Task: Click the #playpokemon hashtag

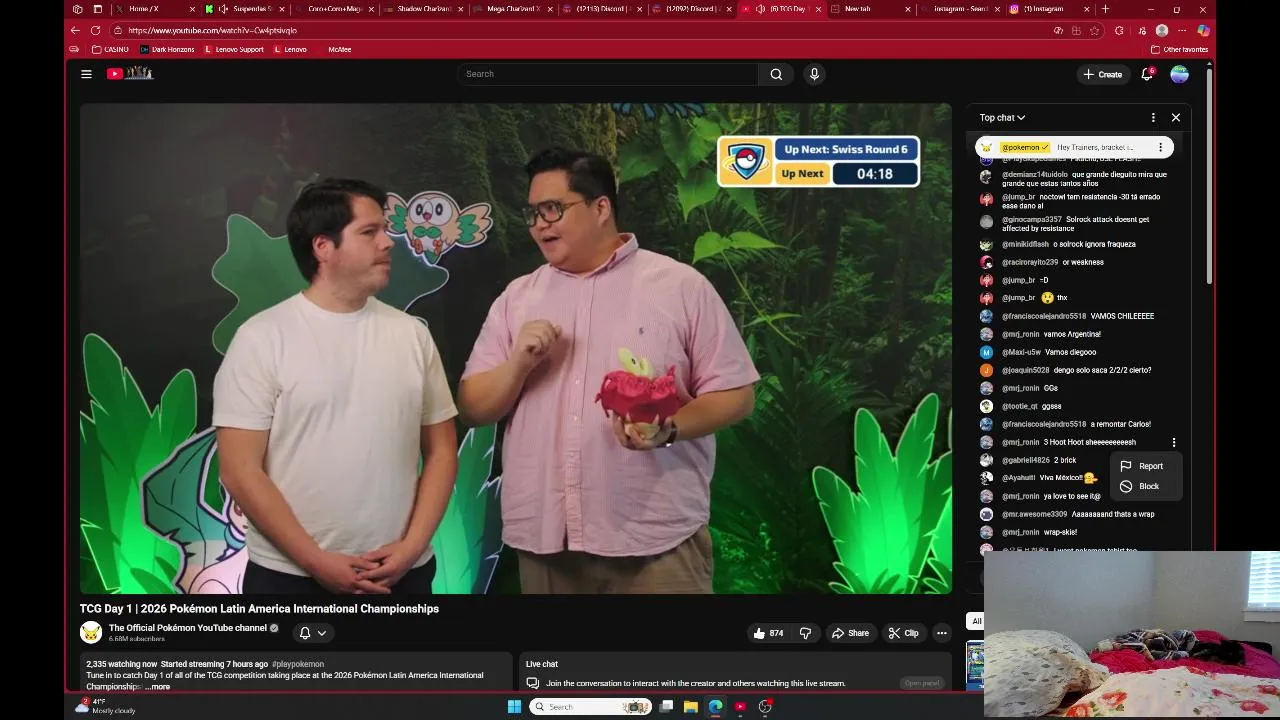Action: click(298, 664)
